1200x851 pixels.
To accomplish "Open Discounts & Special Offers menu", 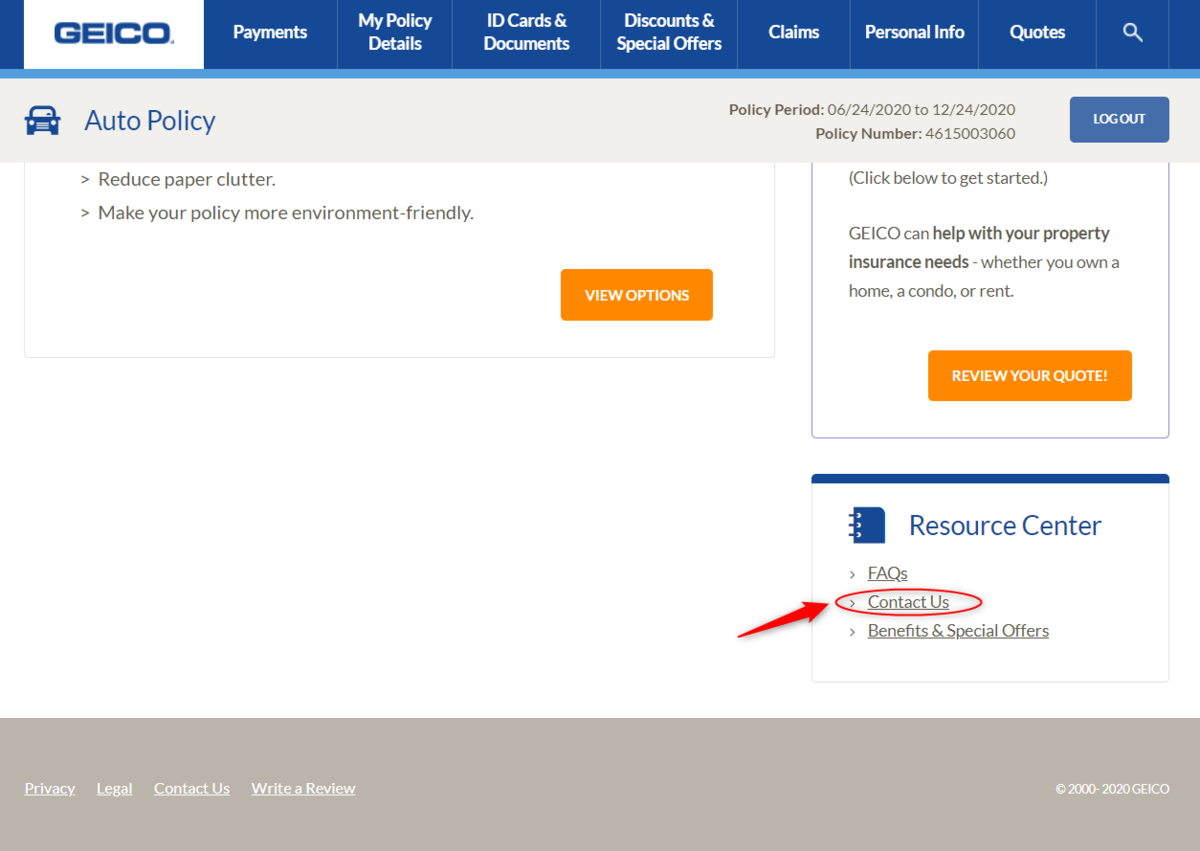I will [x=669, y=33].
